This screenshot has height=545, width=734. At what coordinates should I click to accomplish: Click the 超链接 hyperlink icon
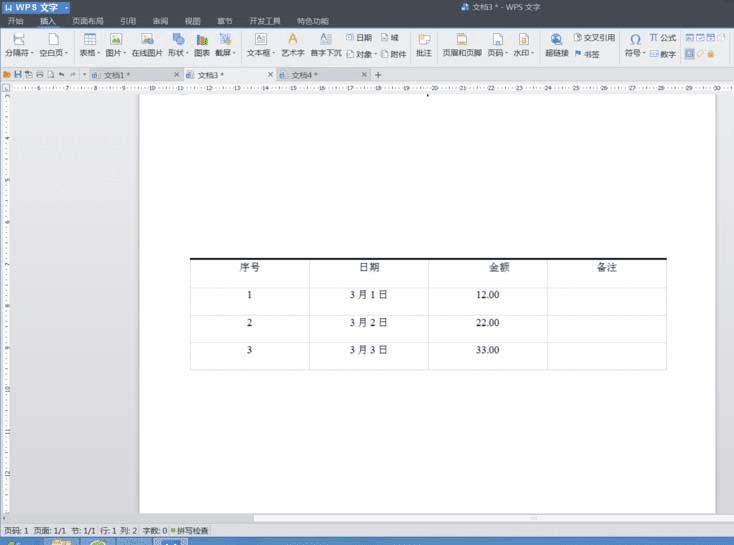pos(556,39)
